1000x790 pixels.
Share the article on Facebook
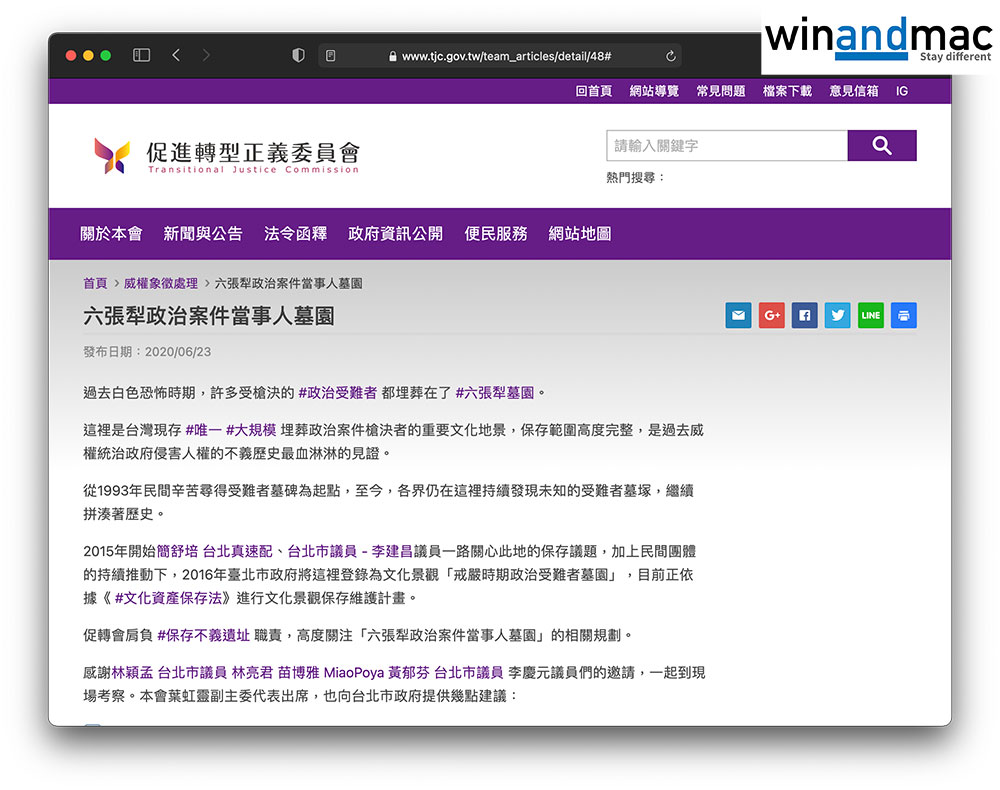[804, 316]
